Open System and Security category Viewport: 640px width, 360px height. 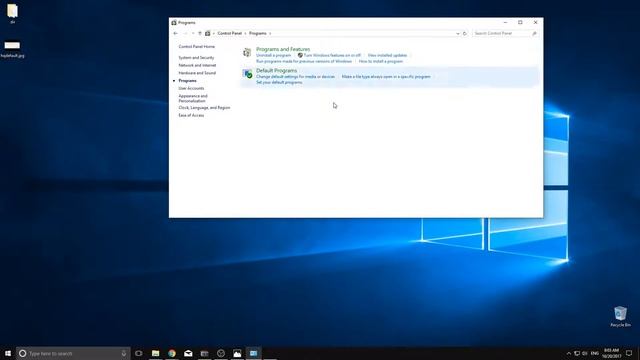(x=196, y=58)
